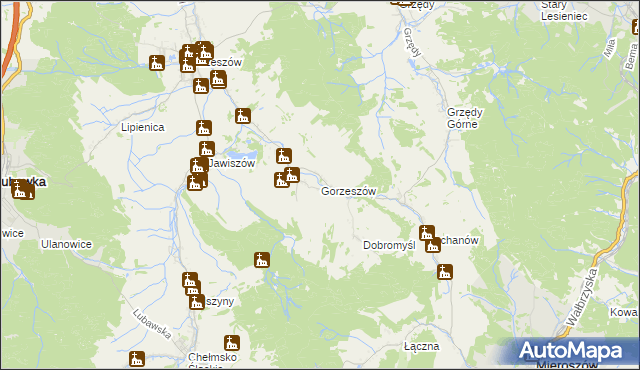Click the Ulanowice label
Image resolution: width=640 pixels, height=370 pixels.
pyautogui.click(x=66, y=244)
